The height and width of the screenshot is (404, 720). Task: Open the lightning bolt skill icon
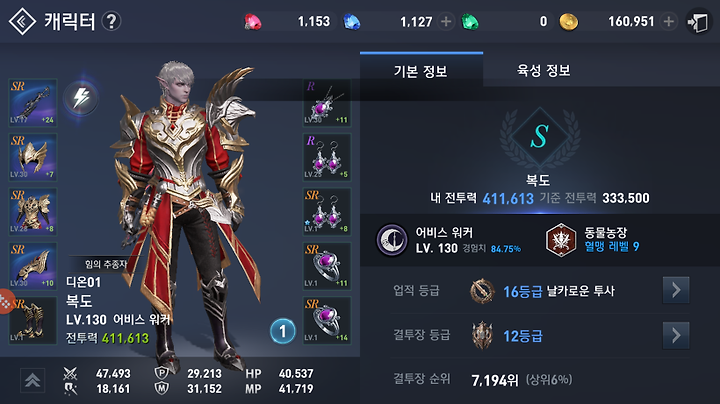tap(81, 98)
